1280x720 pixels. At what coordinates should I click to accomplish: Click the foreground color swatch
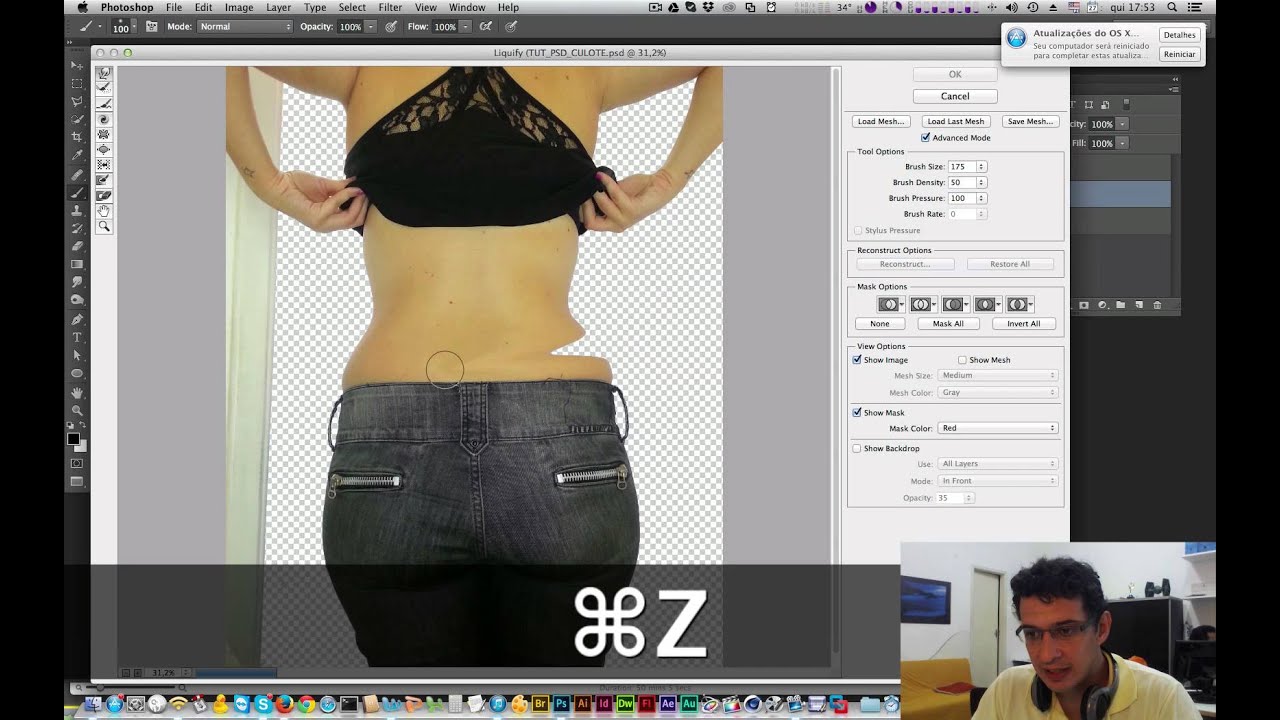tap(73, 439)
